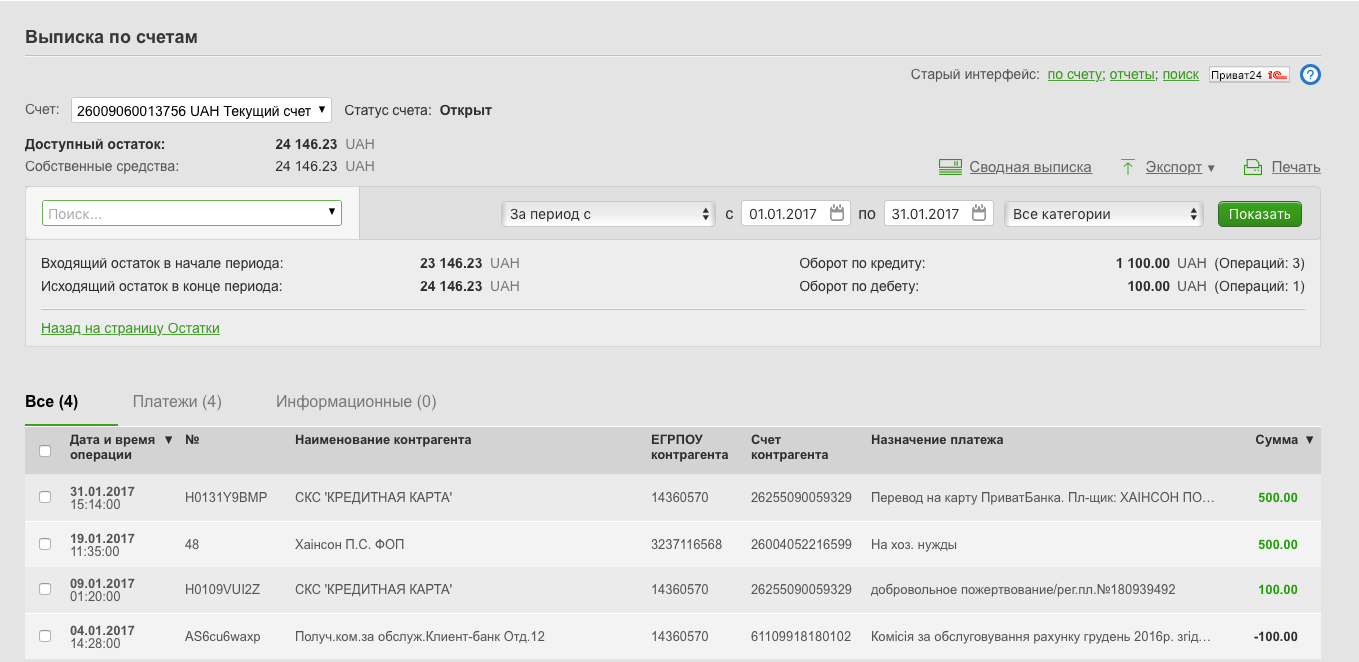Expand the Все категории dropdown
The width and height of the screenshot is (1359, 662).
(1104, 214)
